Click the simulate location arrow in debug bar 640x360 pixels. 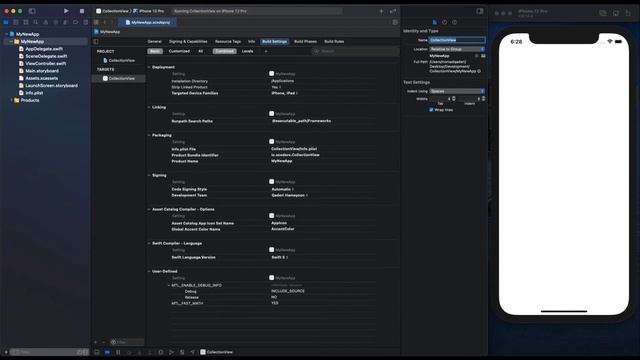click(192, 352)
